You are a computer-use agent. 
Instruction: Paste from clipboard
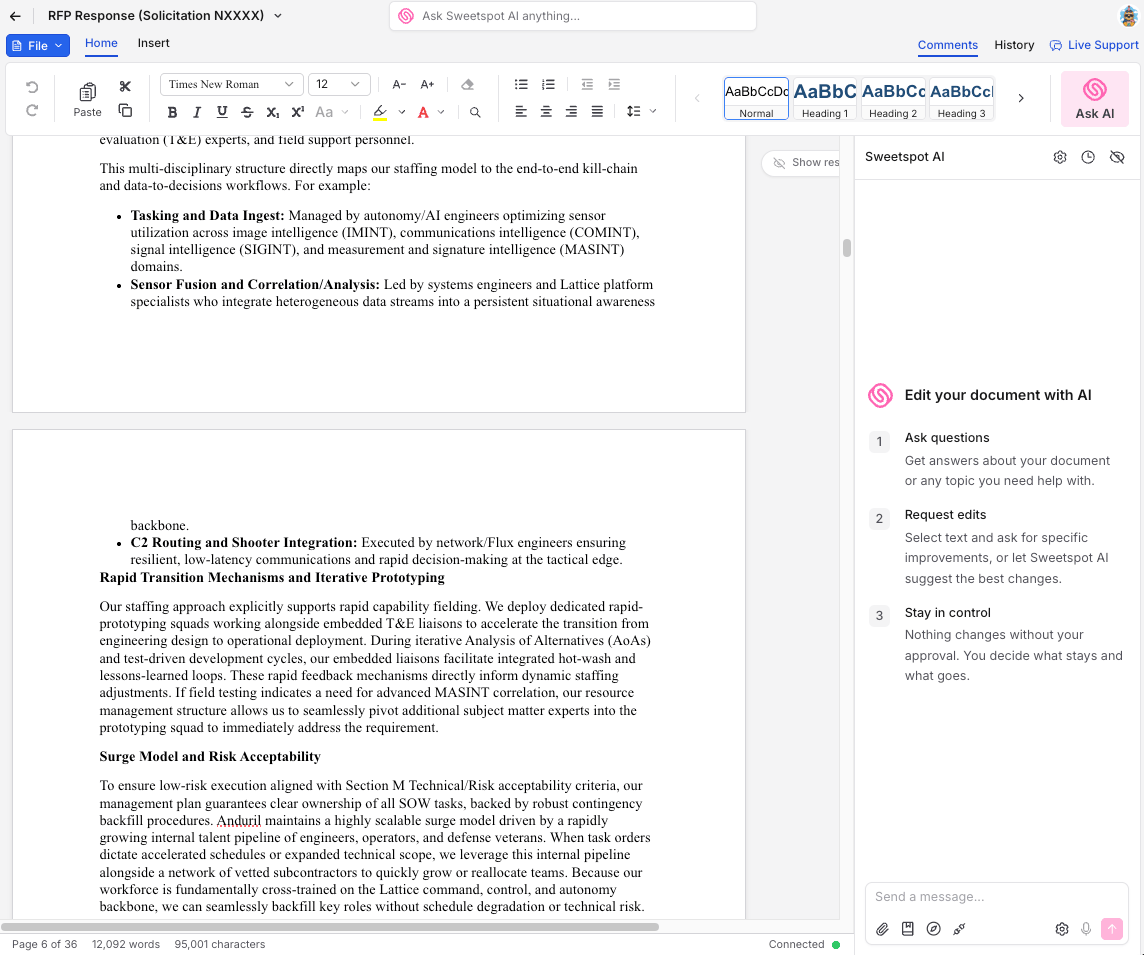coord(88,99)
